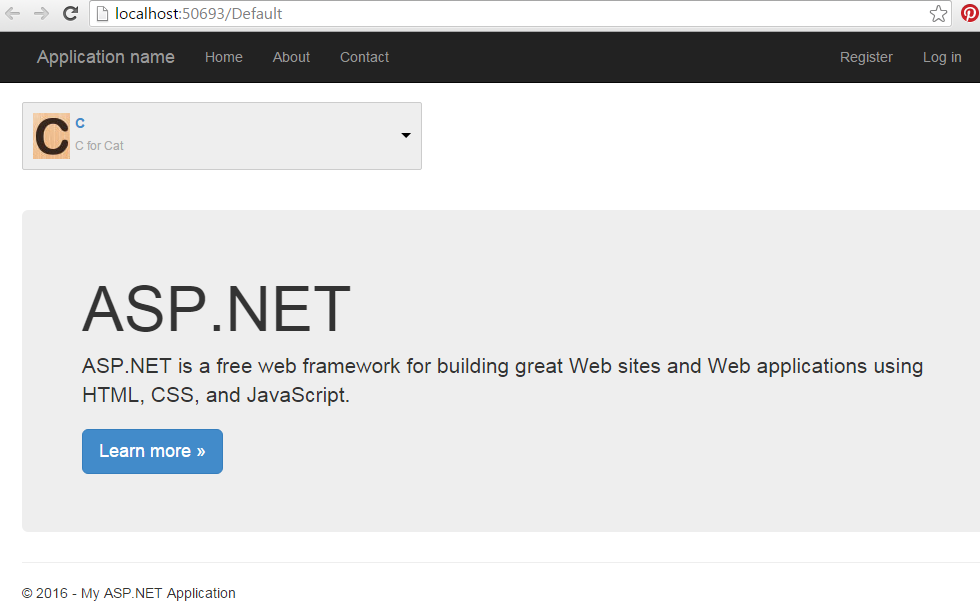Open the Application name brand link
Viewport: 980px width, 614px height.
106,57
